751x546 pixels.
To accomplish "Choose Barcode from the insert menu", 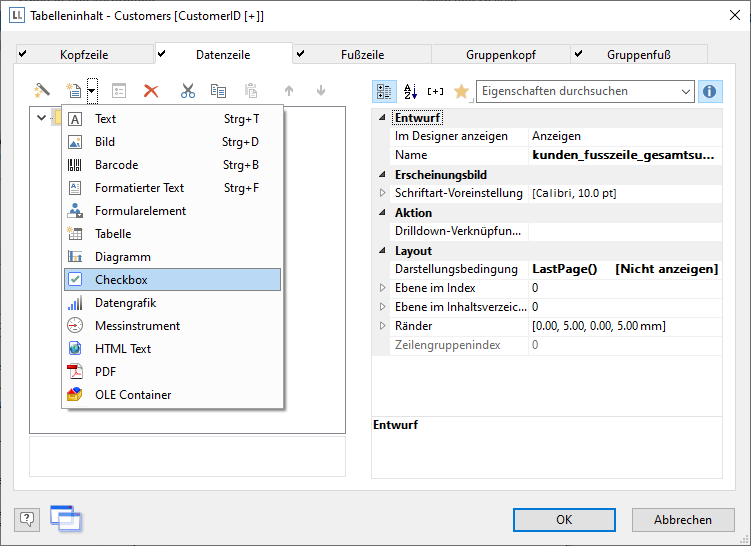I will click(116, 165).
